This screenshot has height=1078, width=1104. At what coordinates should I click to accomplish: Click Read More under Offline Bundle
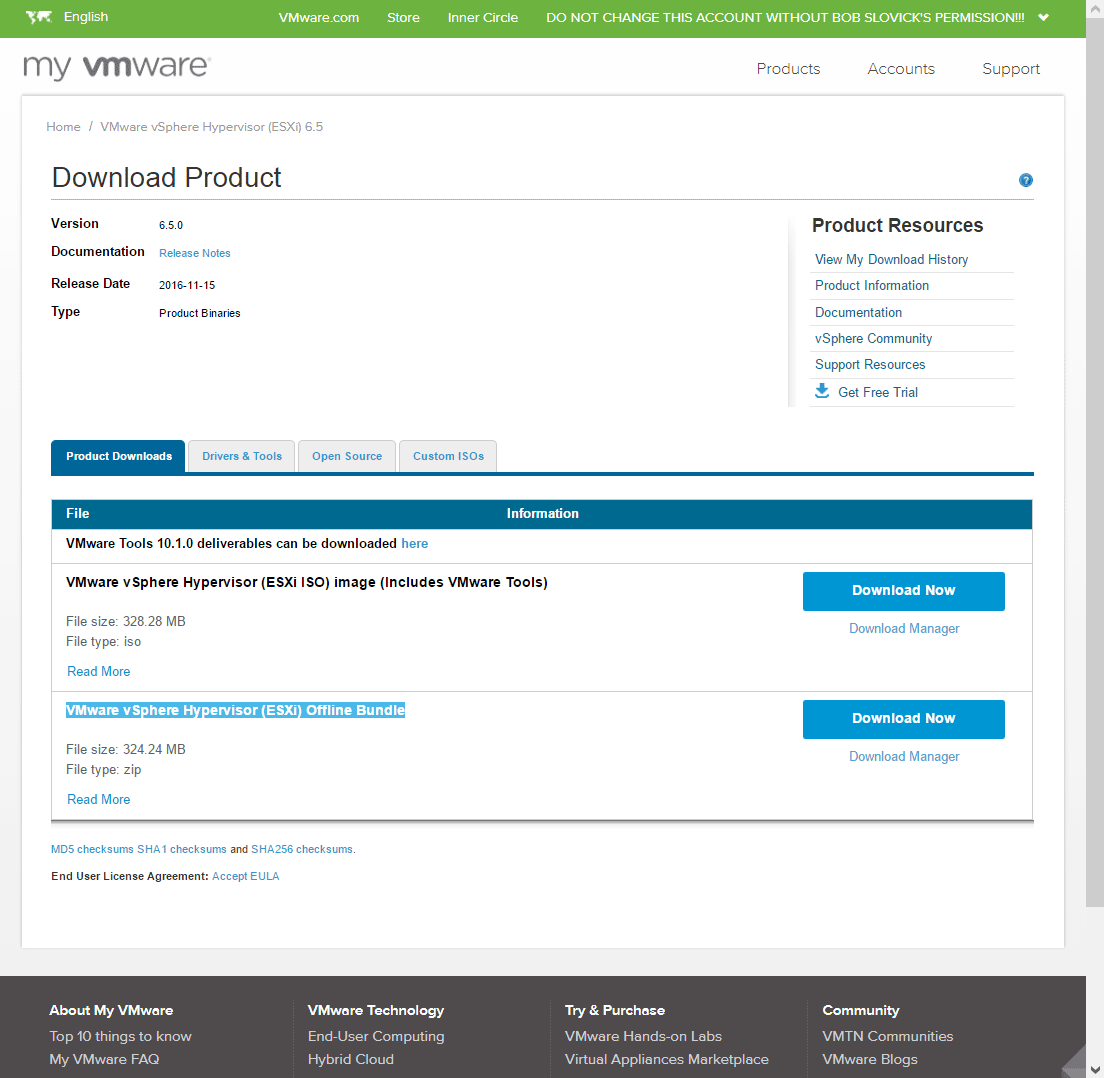coord(99,800)
